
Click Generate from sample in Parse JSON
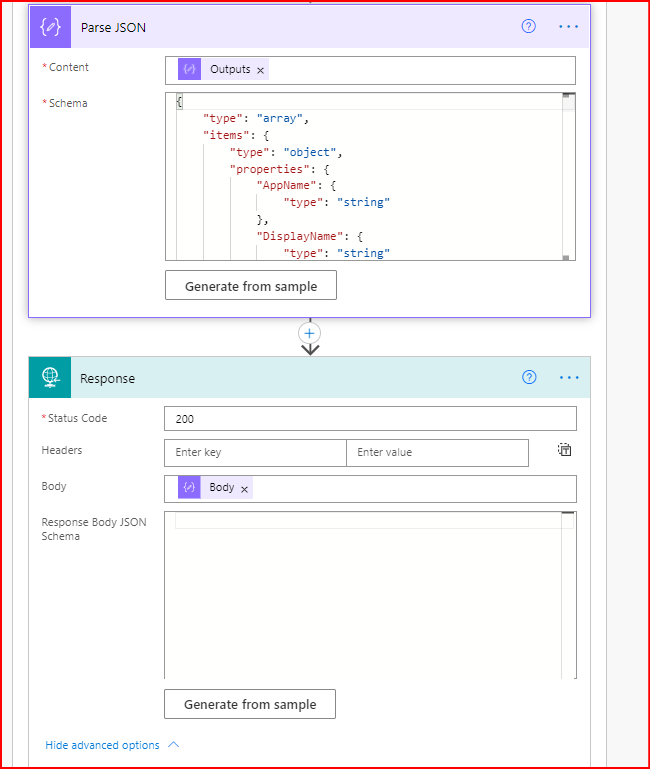pyautogui.click(x=251, y=286)
